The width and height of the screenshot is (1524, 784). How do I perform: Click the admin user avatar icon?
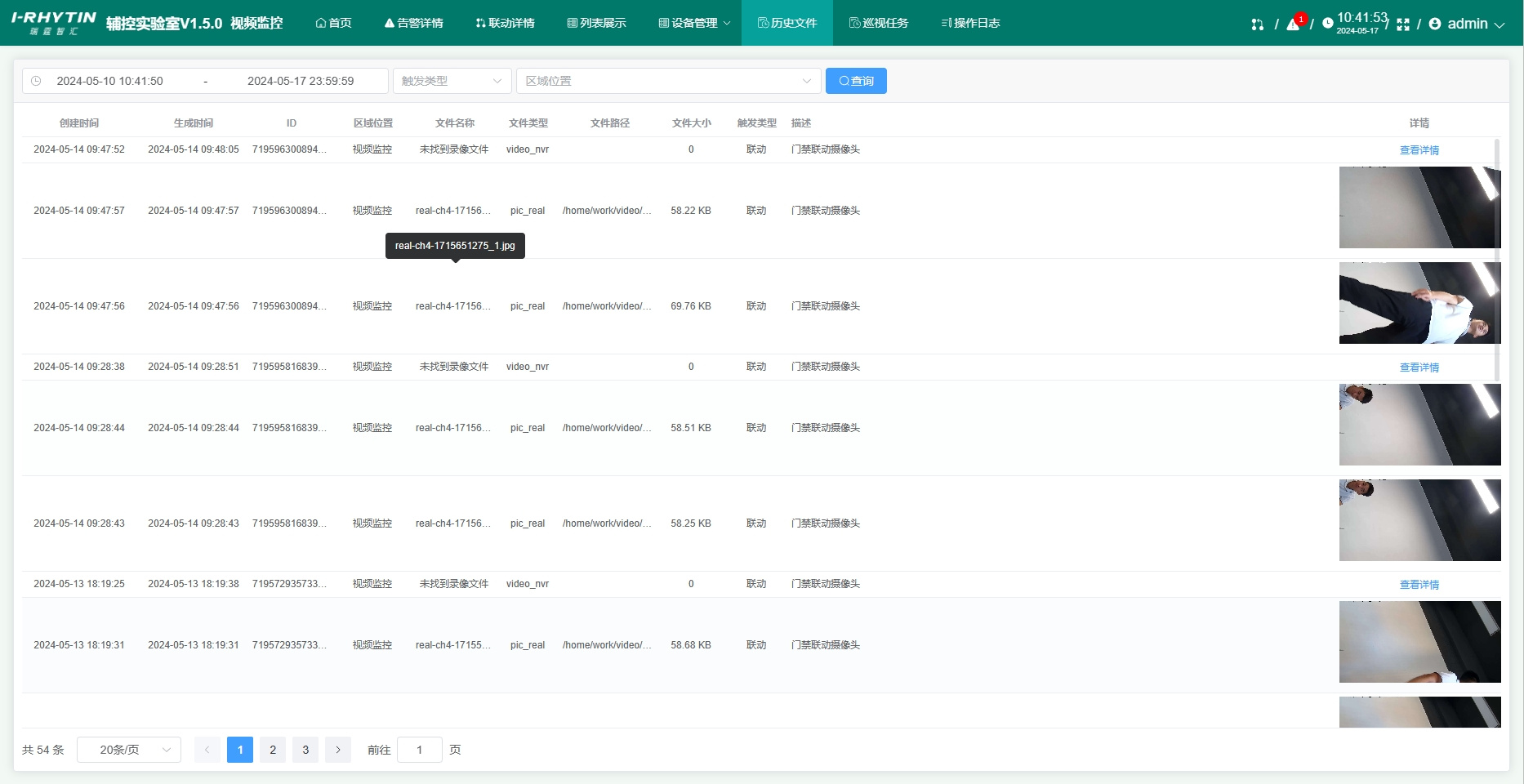1435,24
